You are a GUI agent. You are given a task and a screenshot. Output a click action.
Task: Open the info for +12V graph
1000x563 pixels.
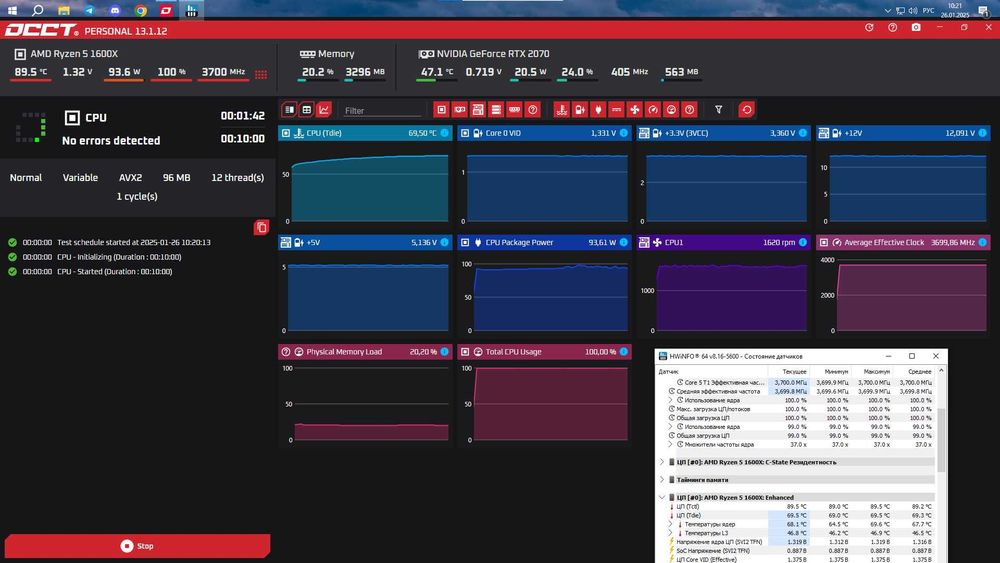[x=983, y=133]
